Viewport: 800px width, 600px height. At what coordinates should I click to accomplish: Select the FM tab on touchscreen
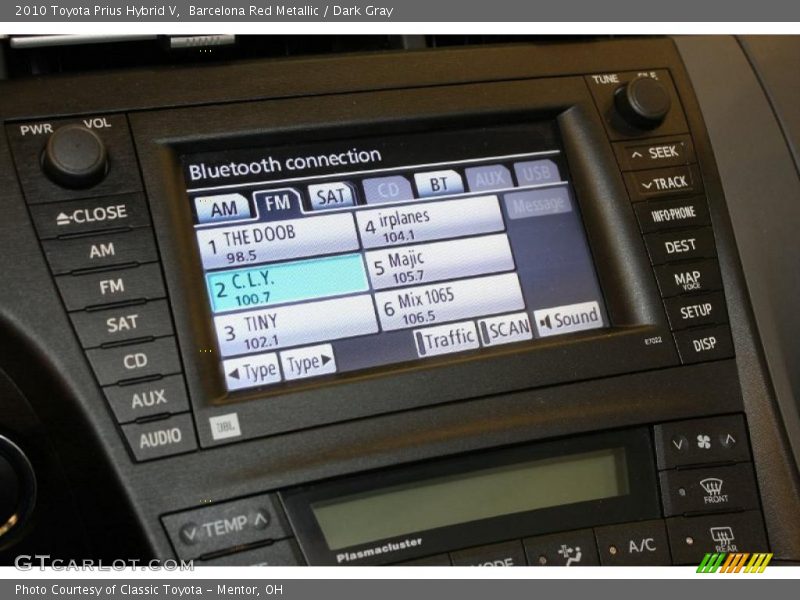[278, 203]
